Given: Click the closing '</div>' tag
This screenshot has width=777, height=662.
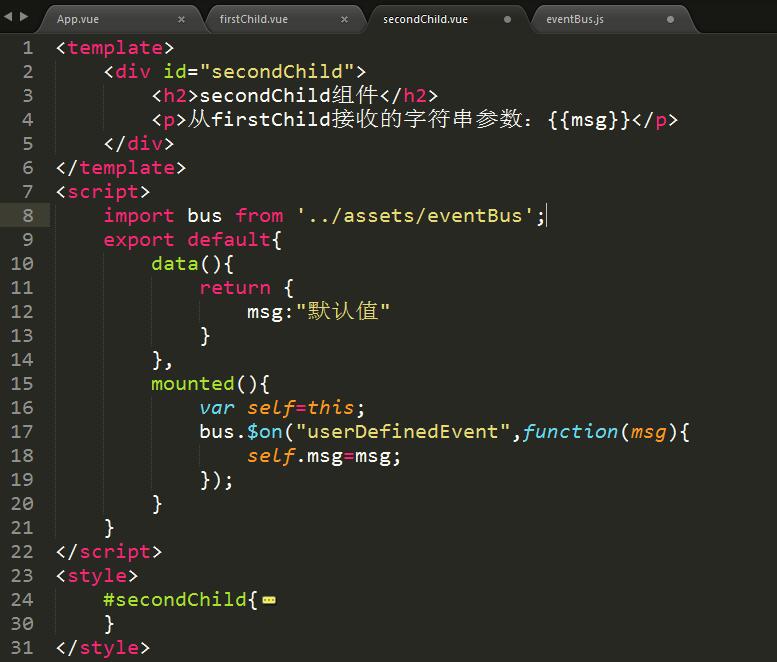Looking at the screenshot, I should pyautogui.click(x=139, y=144).
